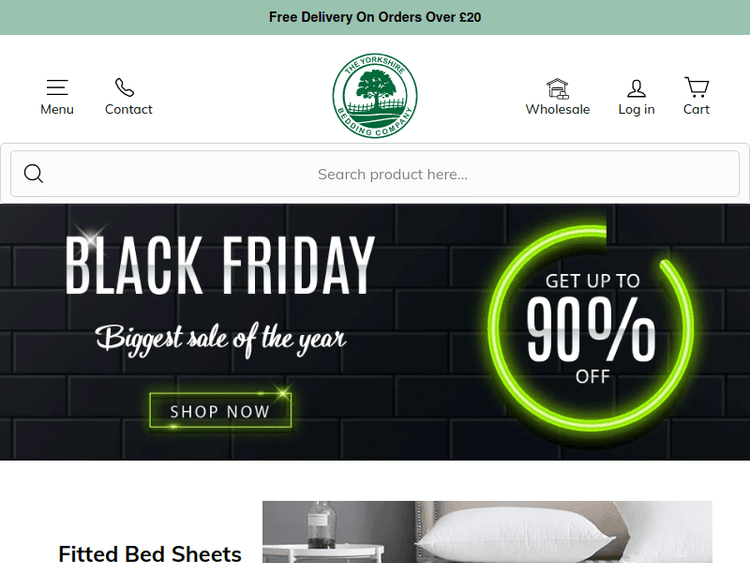Open the Fitted Bed Sheets heading
750x563 pixels.
(x=150, y=553)
